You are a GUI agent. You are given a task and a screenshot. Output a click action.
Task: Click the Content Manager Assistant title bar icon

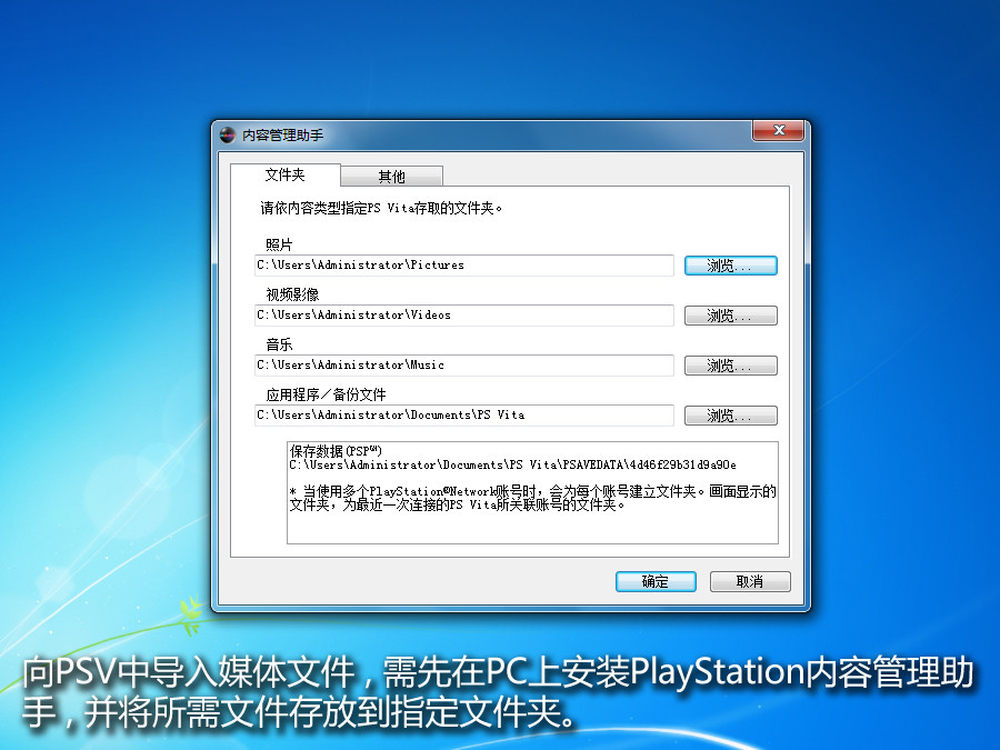click(228, 135)
